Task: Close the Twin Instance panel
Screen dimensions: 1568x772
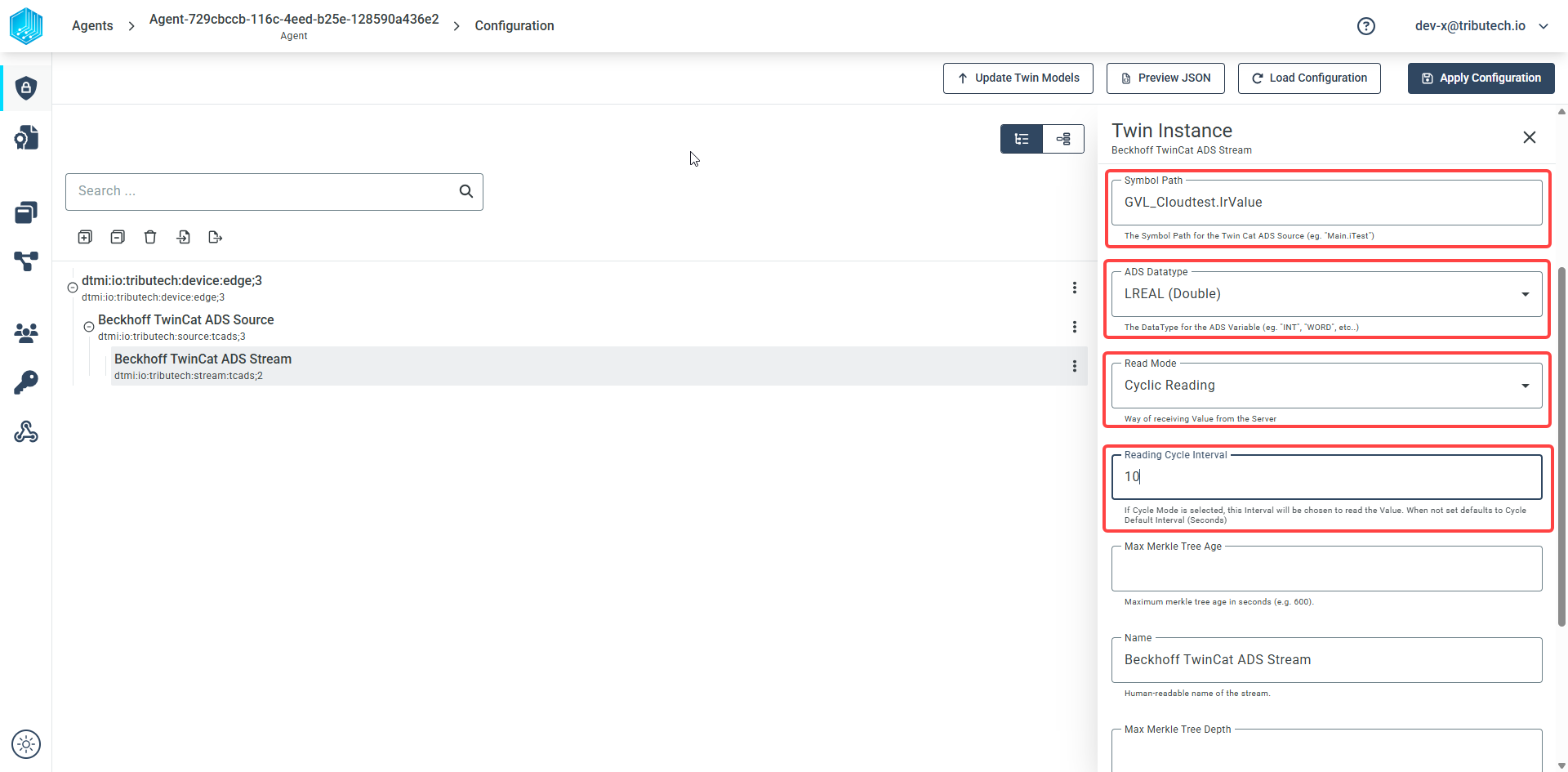Action: click(1530, 137)
